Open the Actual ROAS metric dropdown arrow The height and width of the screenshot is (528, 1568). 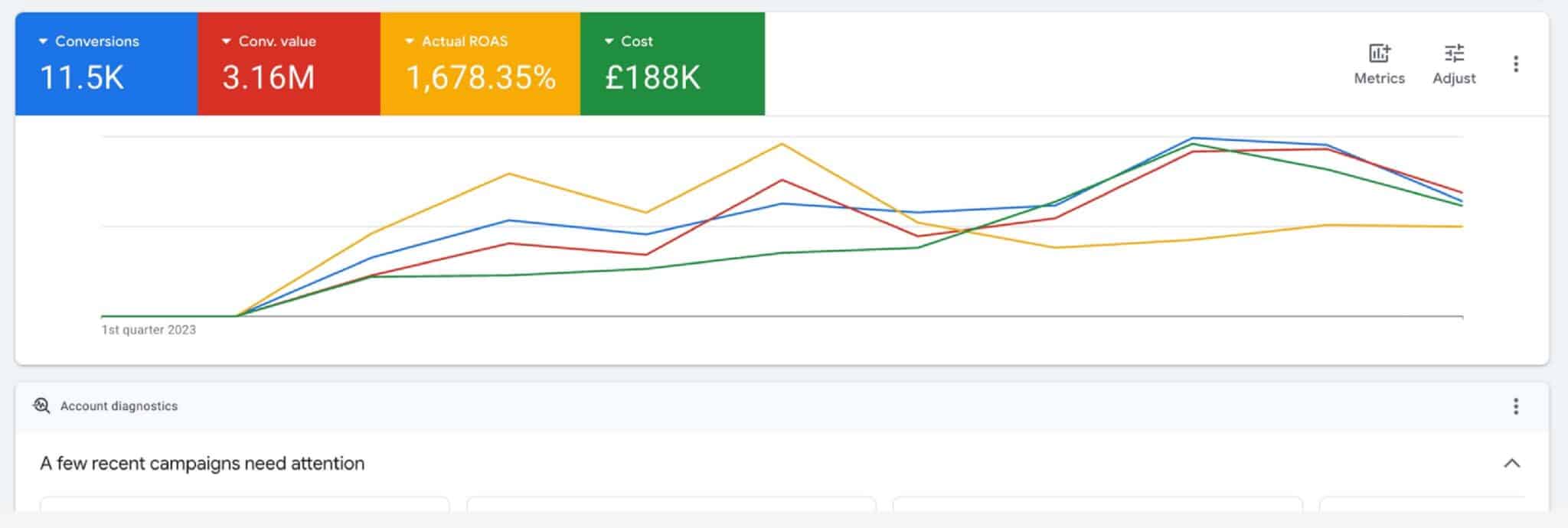click(410, 41)
